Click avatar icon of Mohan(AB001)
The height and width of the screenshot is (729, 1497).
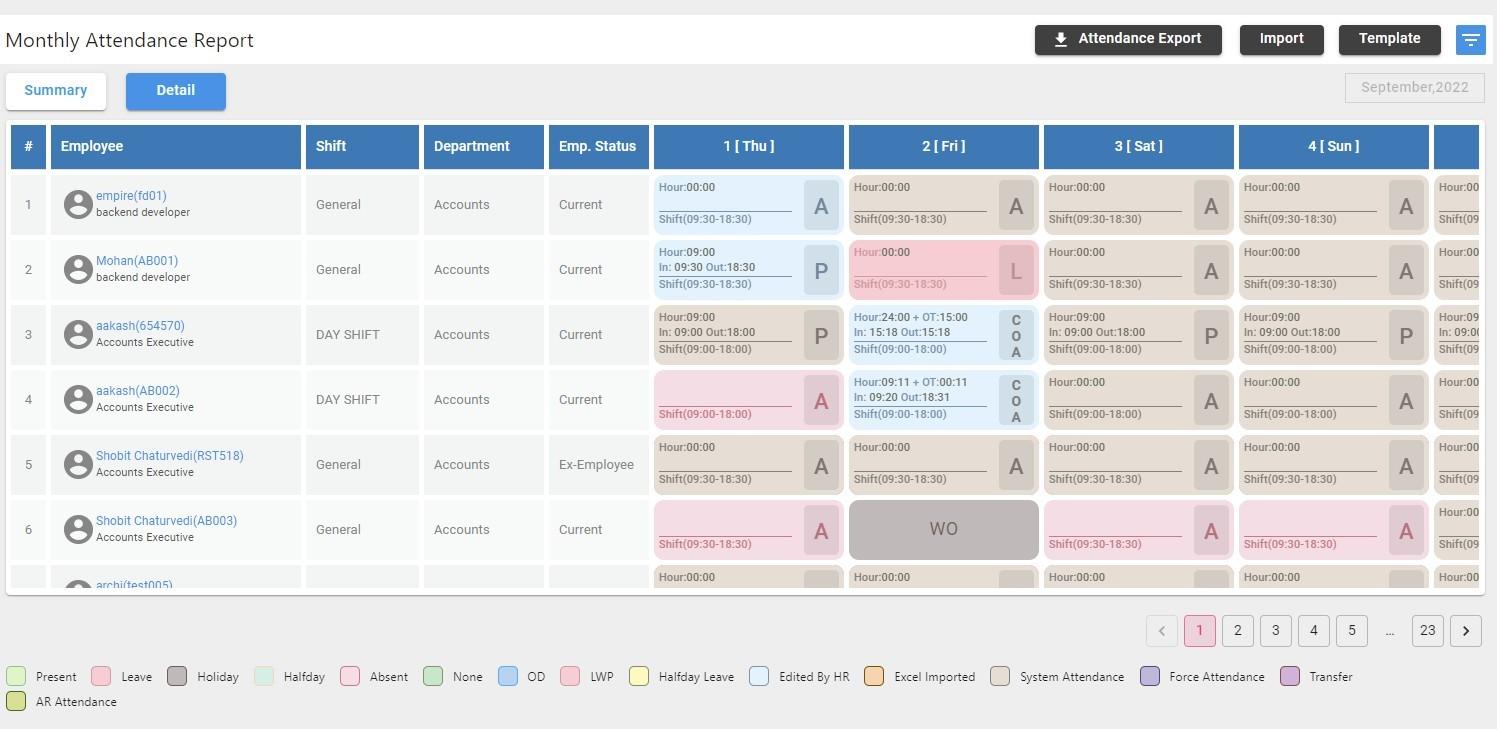[78, 269]
